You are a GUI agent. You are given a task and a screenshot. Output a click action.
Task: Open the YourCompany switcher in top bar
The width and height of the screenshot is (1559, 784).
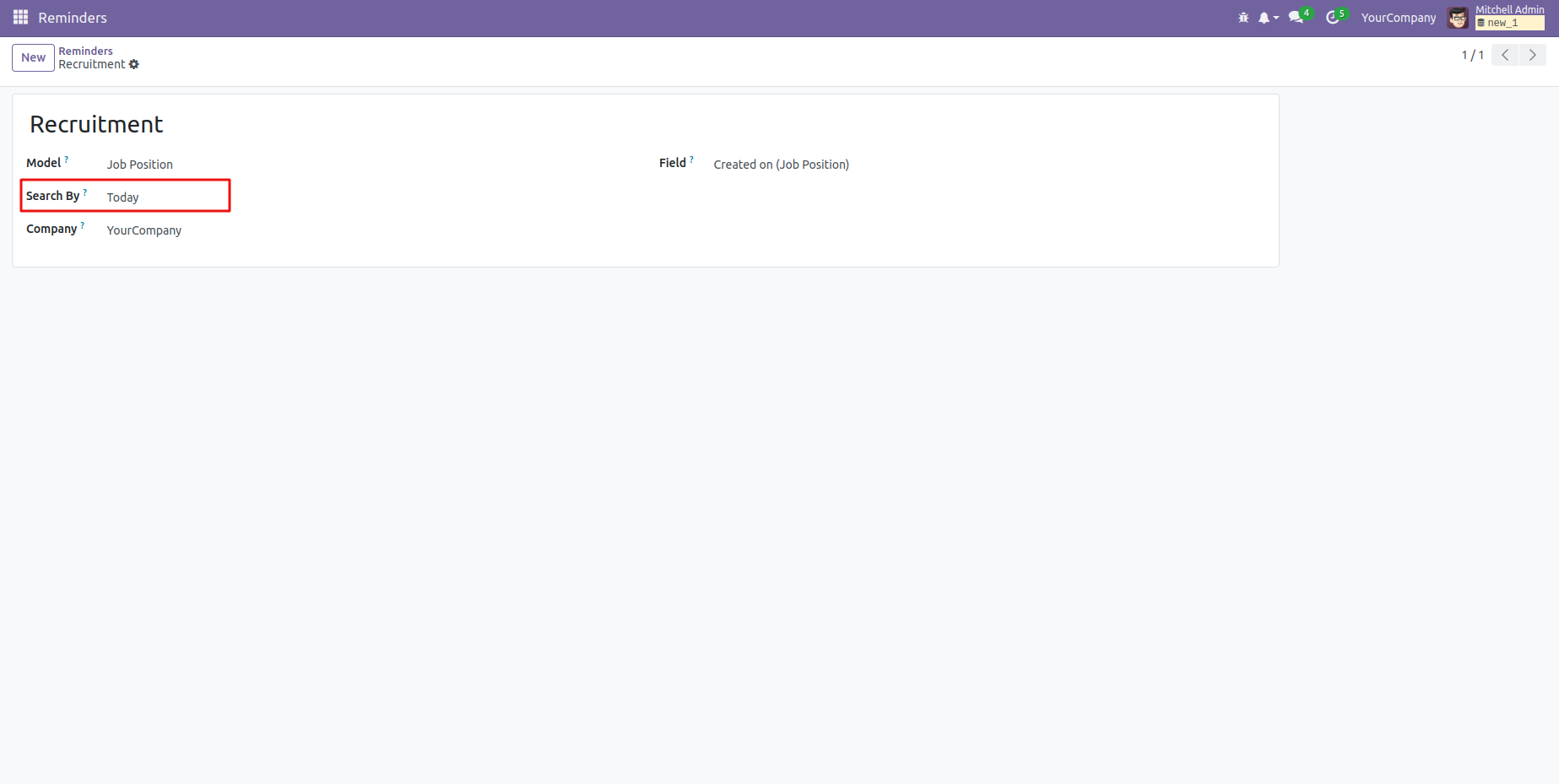tap(1398, 18)
